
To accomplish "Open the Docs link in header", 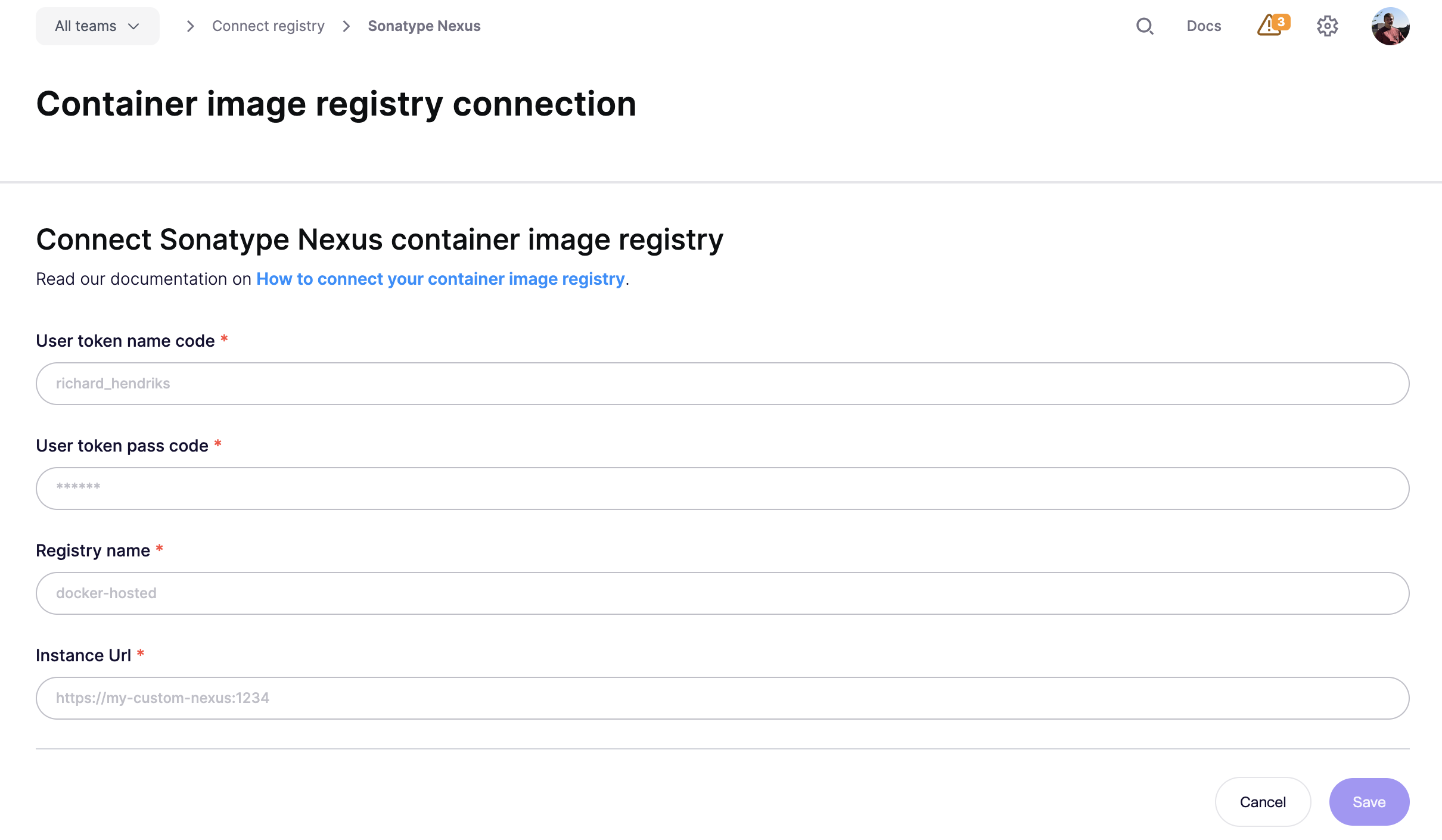I will pyautogui.click(x=1204, y=26).
